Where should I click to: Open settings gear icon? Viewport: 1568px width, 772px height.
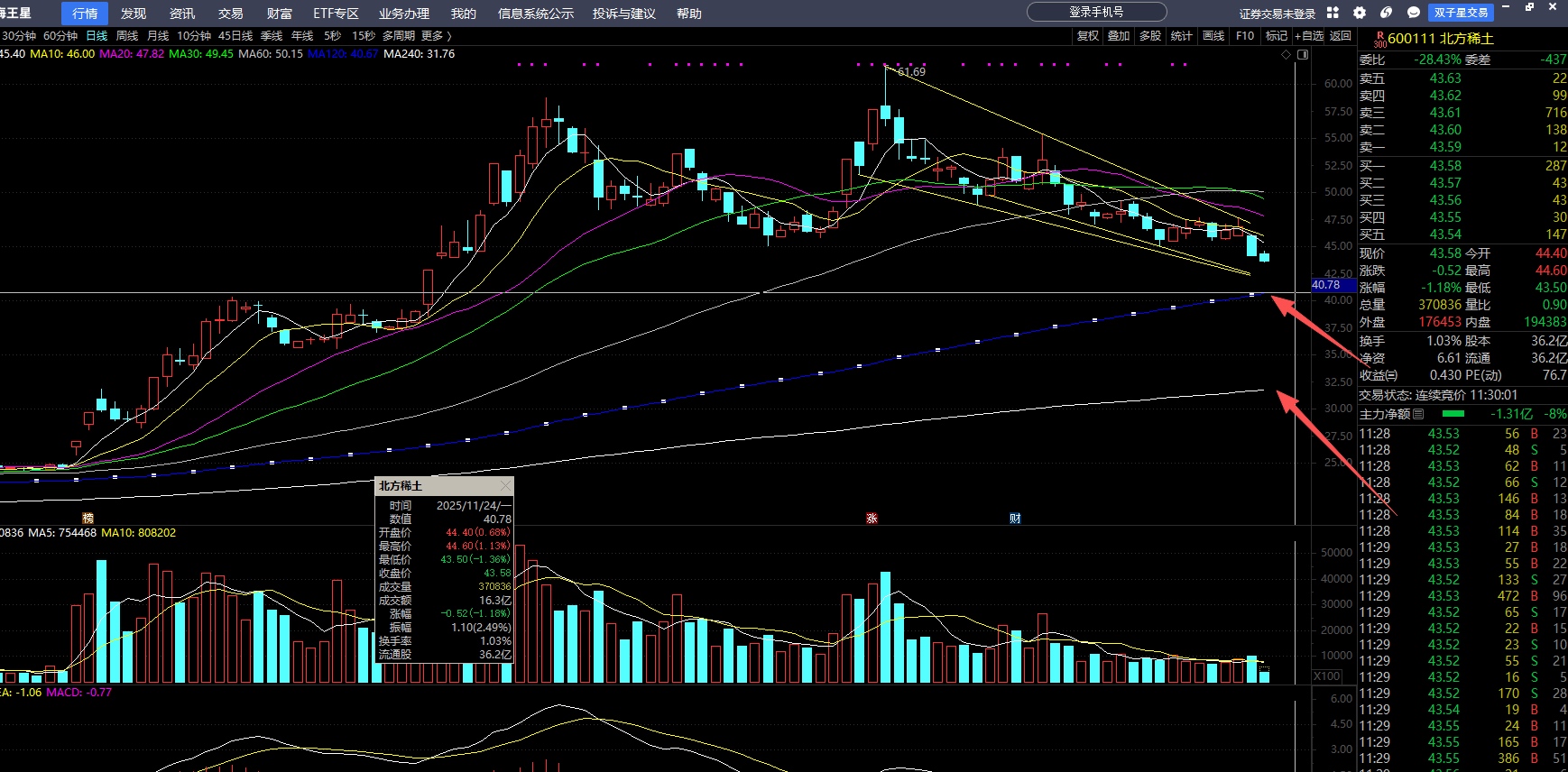tap(1360, 13)
